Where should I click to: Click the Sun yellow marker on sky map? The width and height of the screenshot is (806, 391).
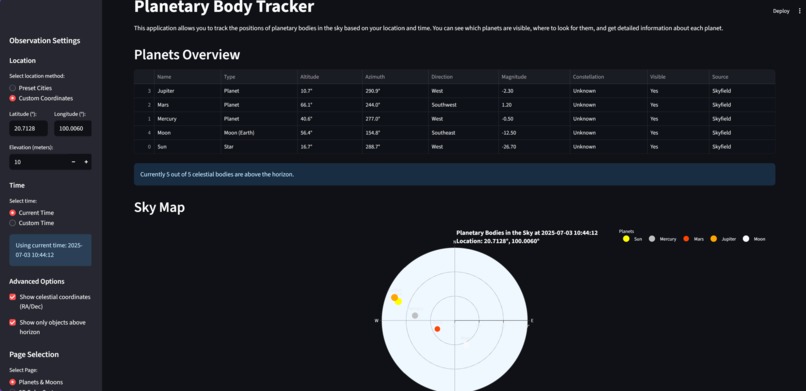[398, 302]
